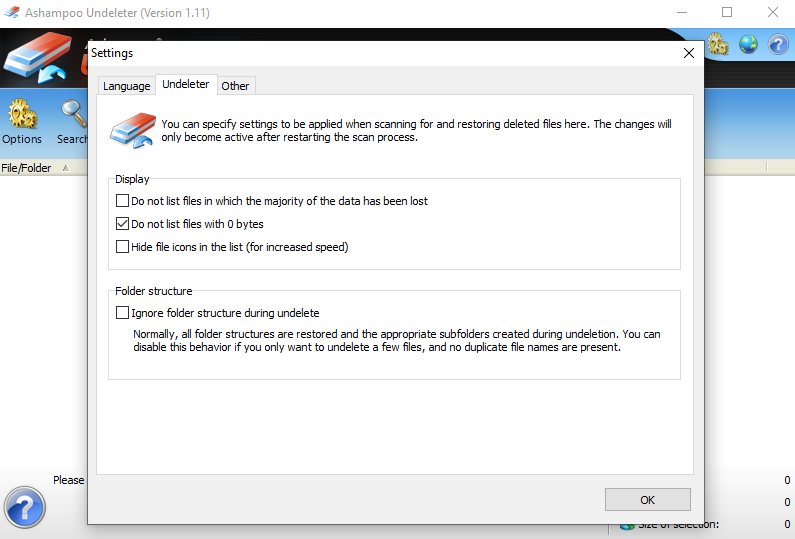Open the gears settings icon top right
The height and width of the screenshot is (539, 795).
click(x=718, y=45)
